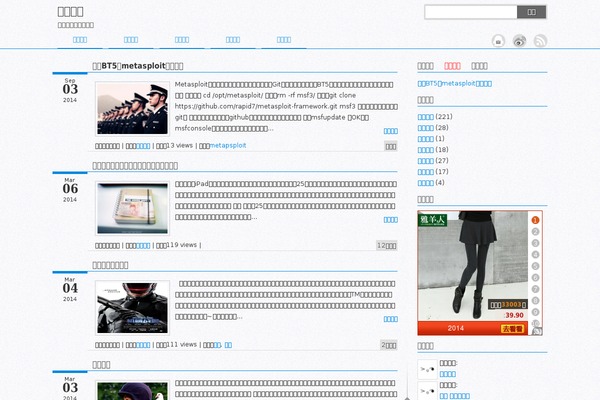Click the "Mar 04 2014" date badge
The width and height of the screenshot is (600, 400).
70,289
